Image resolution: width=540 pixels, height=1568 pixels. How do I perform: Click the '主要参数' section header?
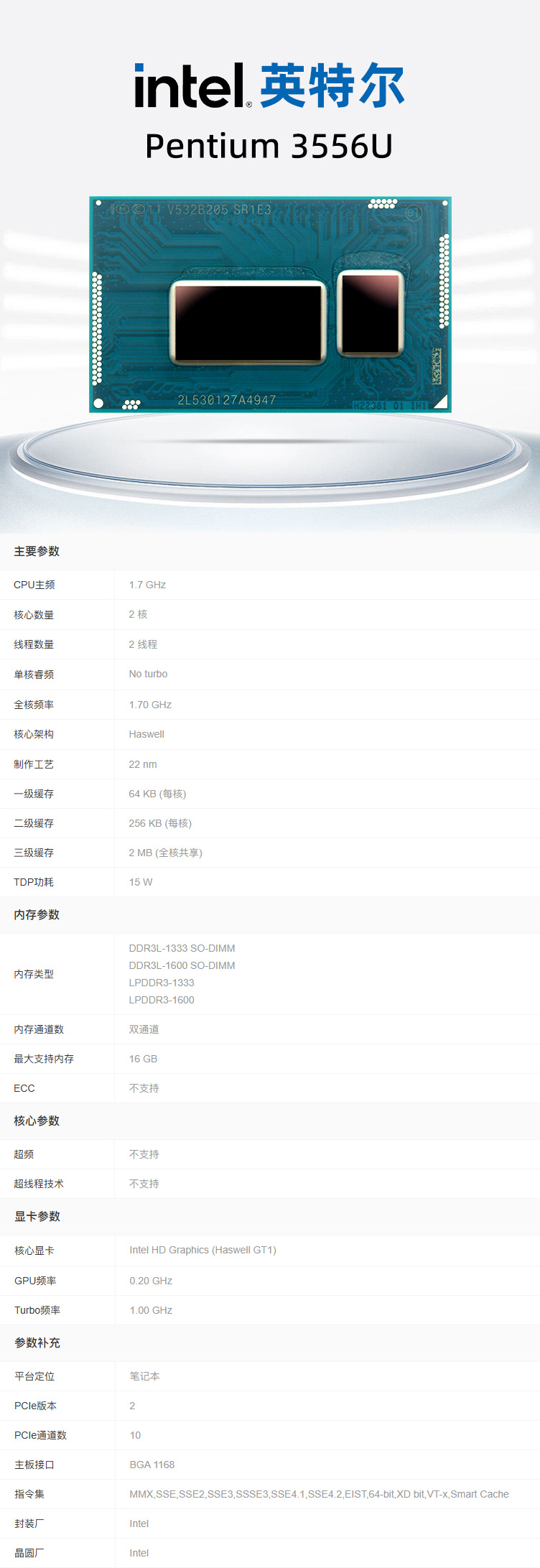pyautogui.click(x=37, y=551)
